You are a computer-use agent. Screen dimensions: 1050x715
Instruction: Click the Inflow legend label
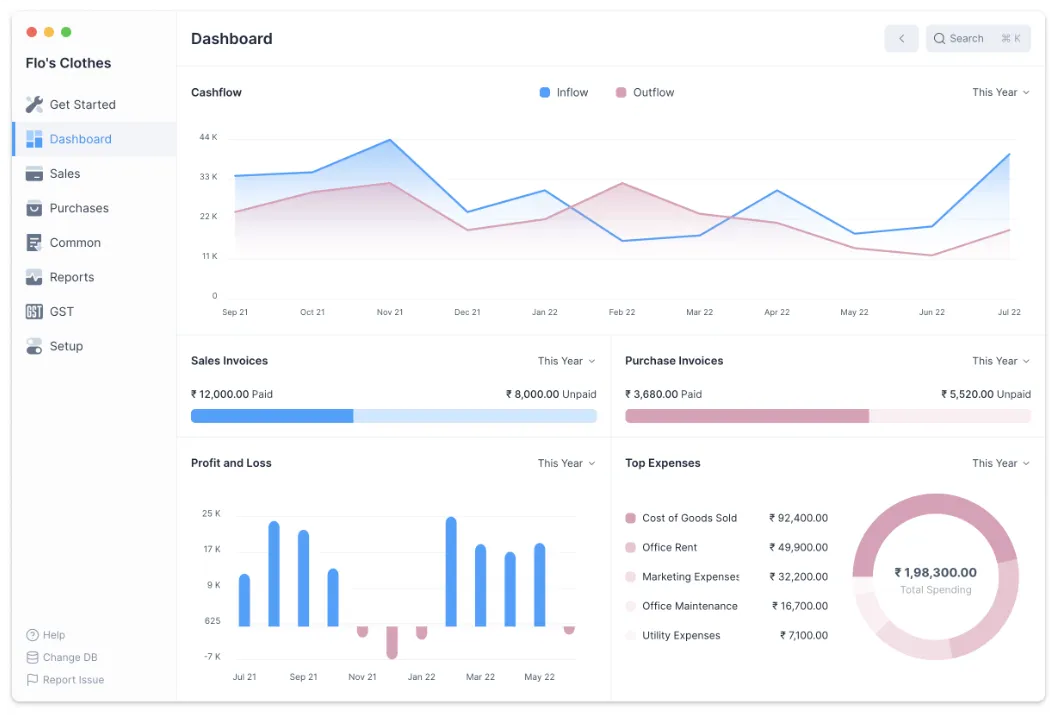pyautogui.click(x=573, y=92)
